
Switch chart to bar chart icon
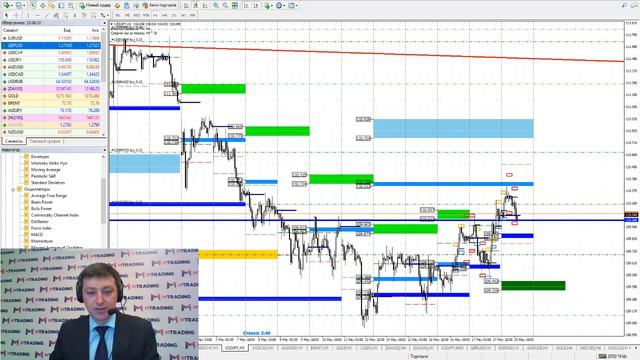[x=186, y=6]
